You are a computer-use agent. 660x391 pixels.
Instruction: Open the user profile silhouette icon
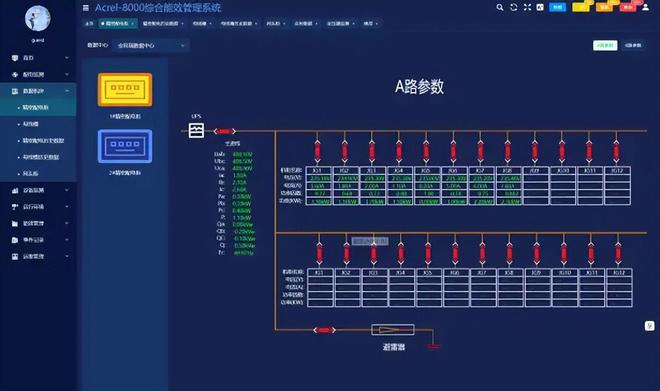click(645, 7)
